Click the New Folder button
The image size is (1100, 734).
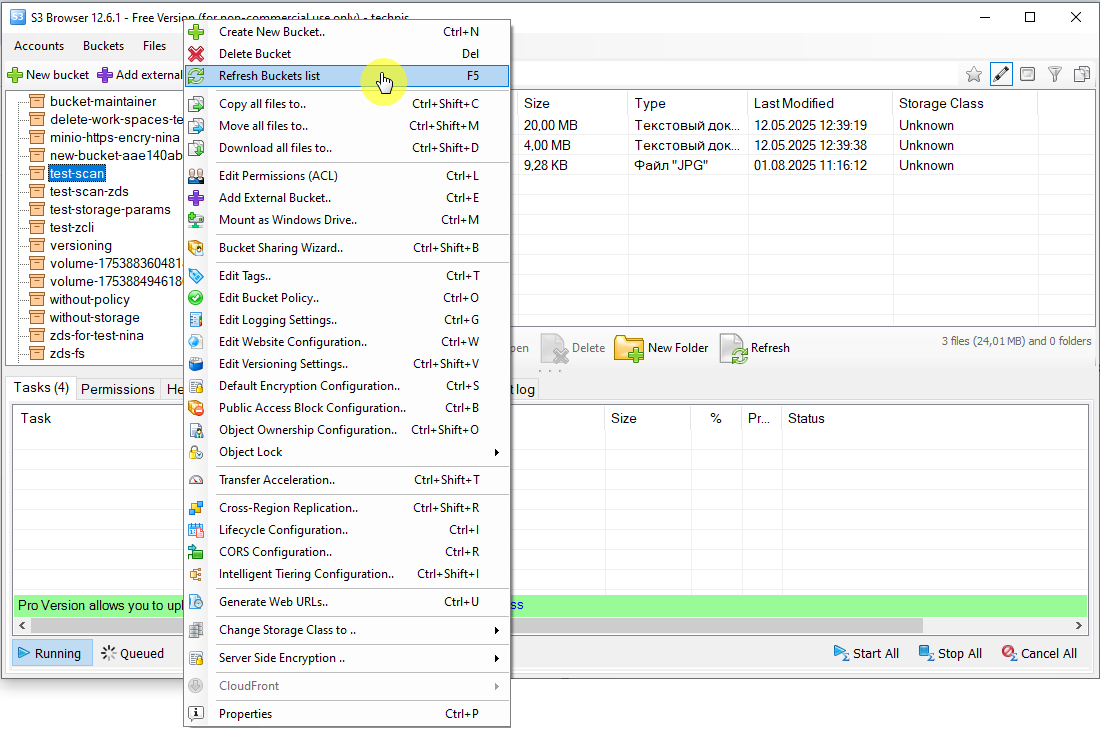pyautogui.click(x=662, y=348)
